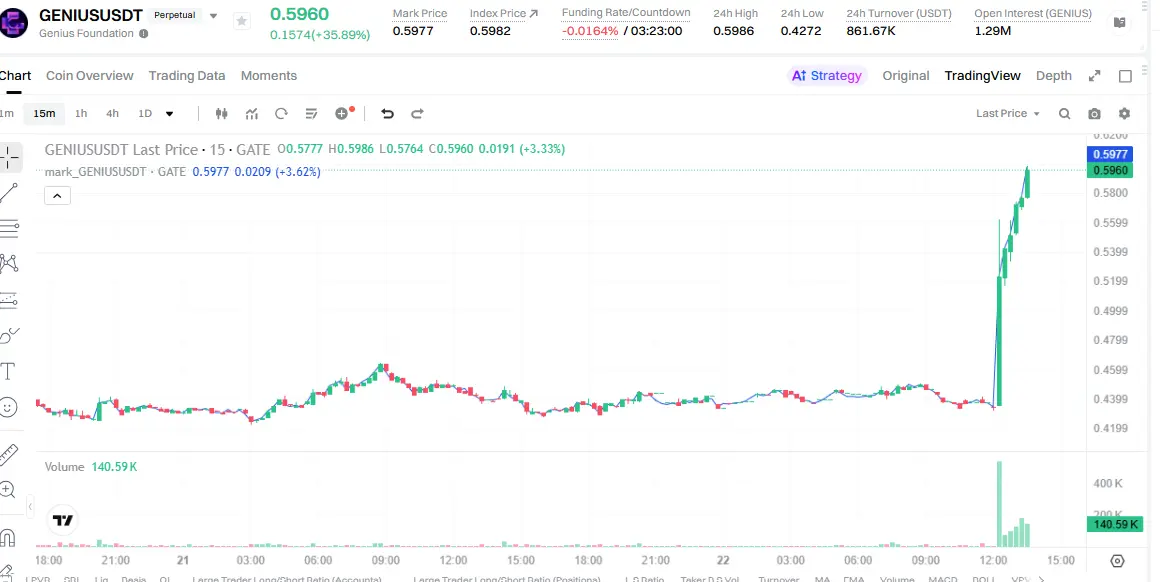Add GENIUSUSDT to favorites with star
This screenshot has height=582, width=1160.
point(241,21)
